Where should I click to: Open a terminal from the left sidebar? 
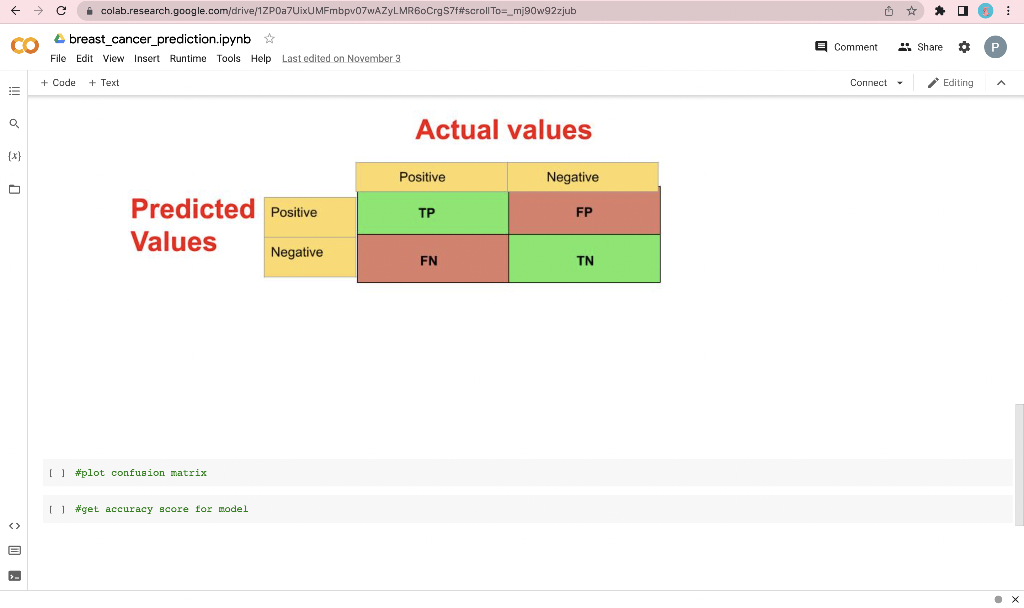click(14, 575)
